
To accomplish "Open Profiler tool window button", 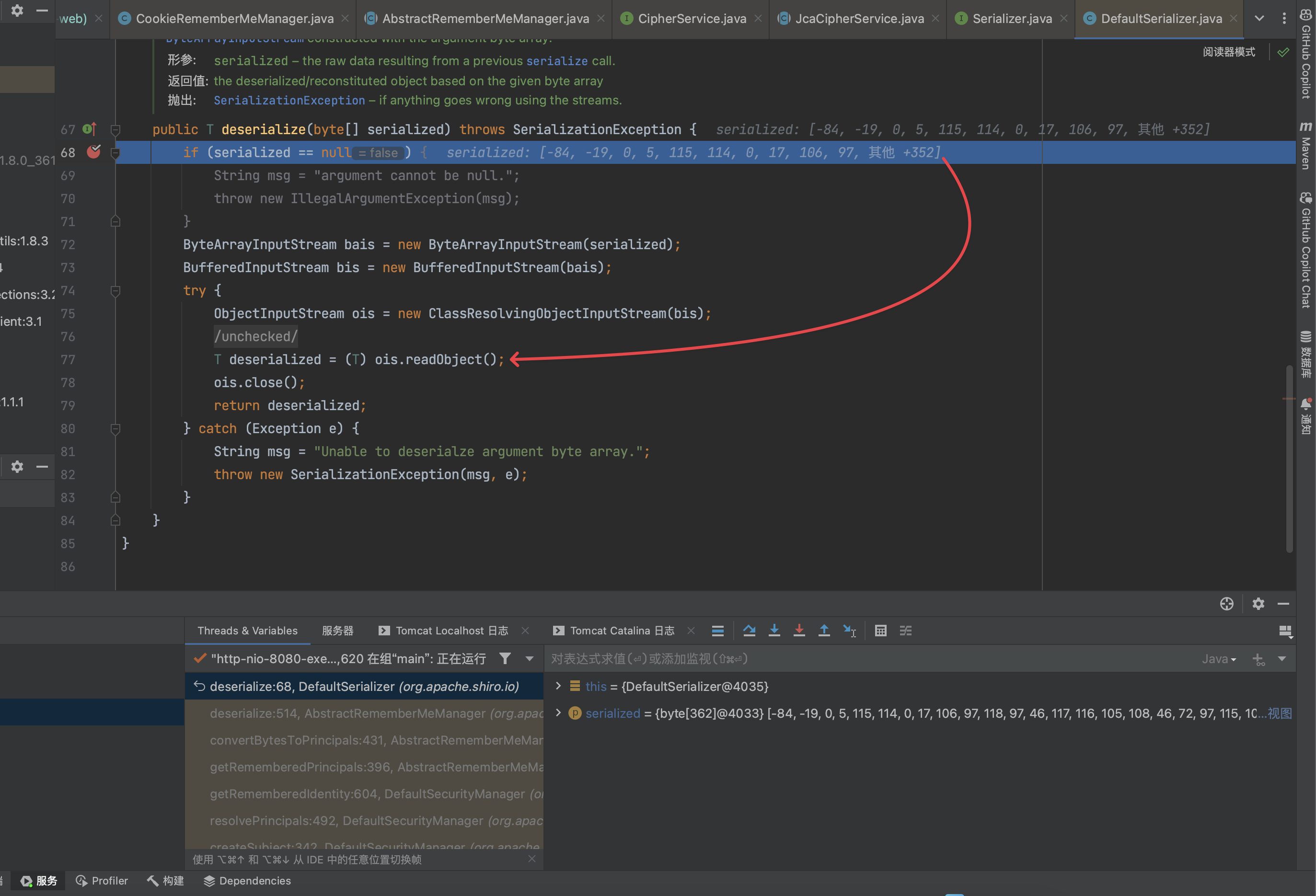I will tap(102, 881).
